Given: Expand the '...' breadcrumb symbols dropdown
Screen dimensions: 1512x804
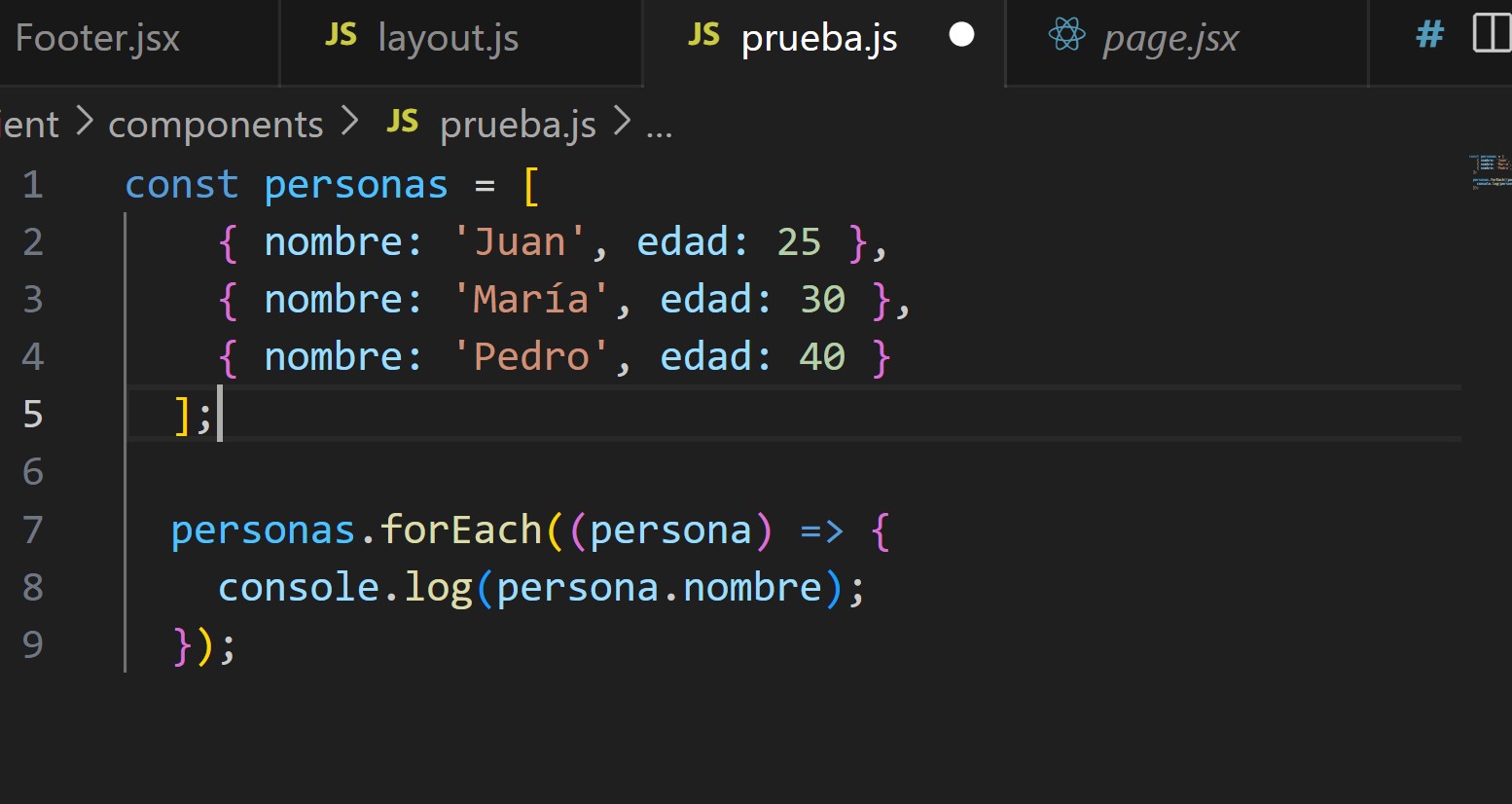Looking at the screenshot, I should (658, 124).
